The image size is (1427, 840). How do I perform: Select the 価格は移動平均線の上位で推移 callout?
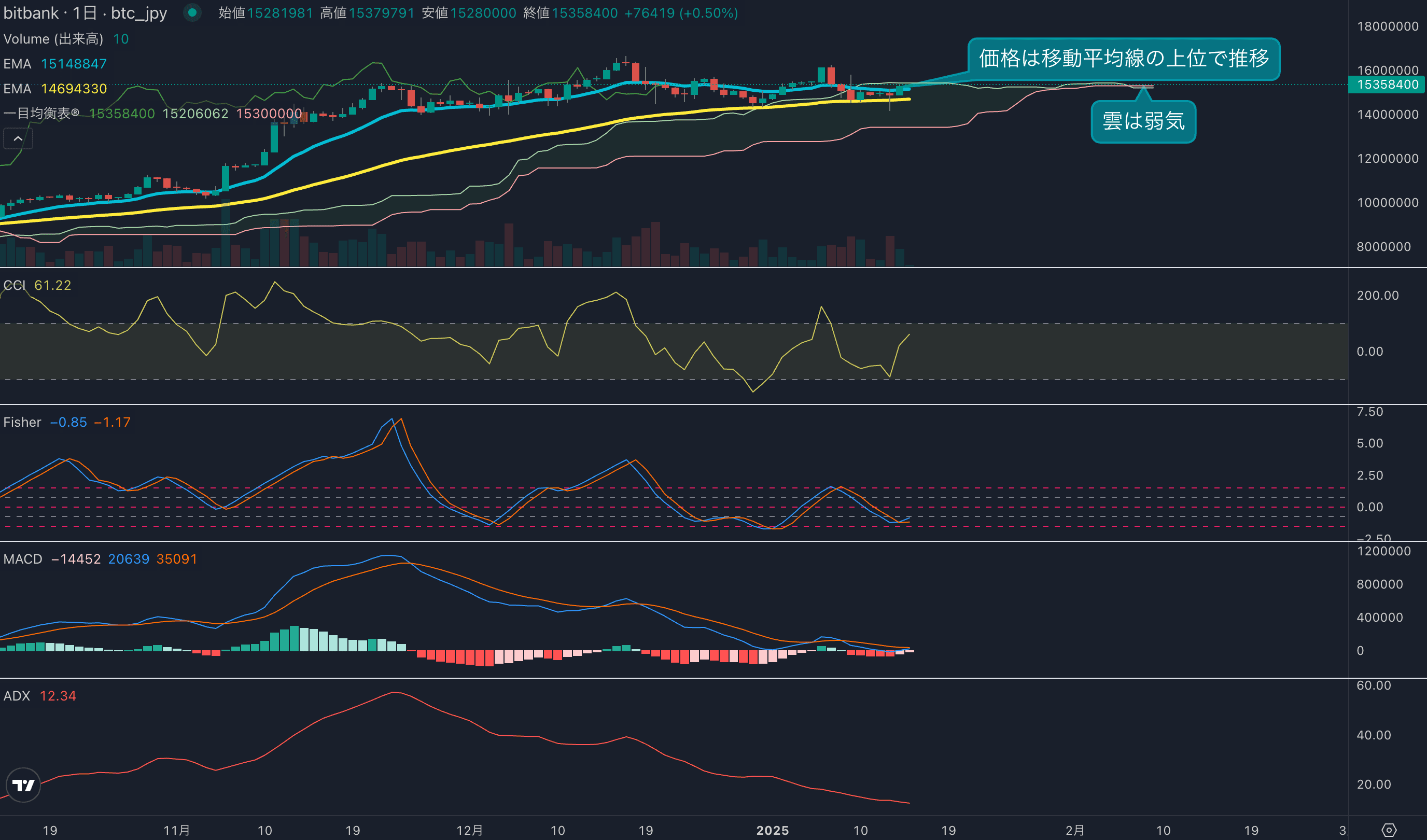(1124, 59)
